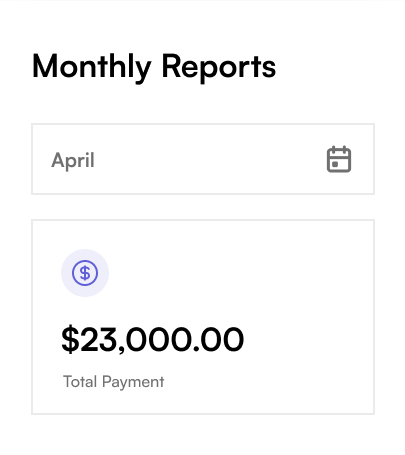Image resolution: width=405 pixels, height=455 pixels.
Task: Click the word Reports in the heading
Action: (x=219, y=68)
